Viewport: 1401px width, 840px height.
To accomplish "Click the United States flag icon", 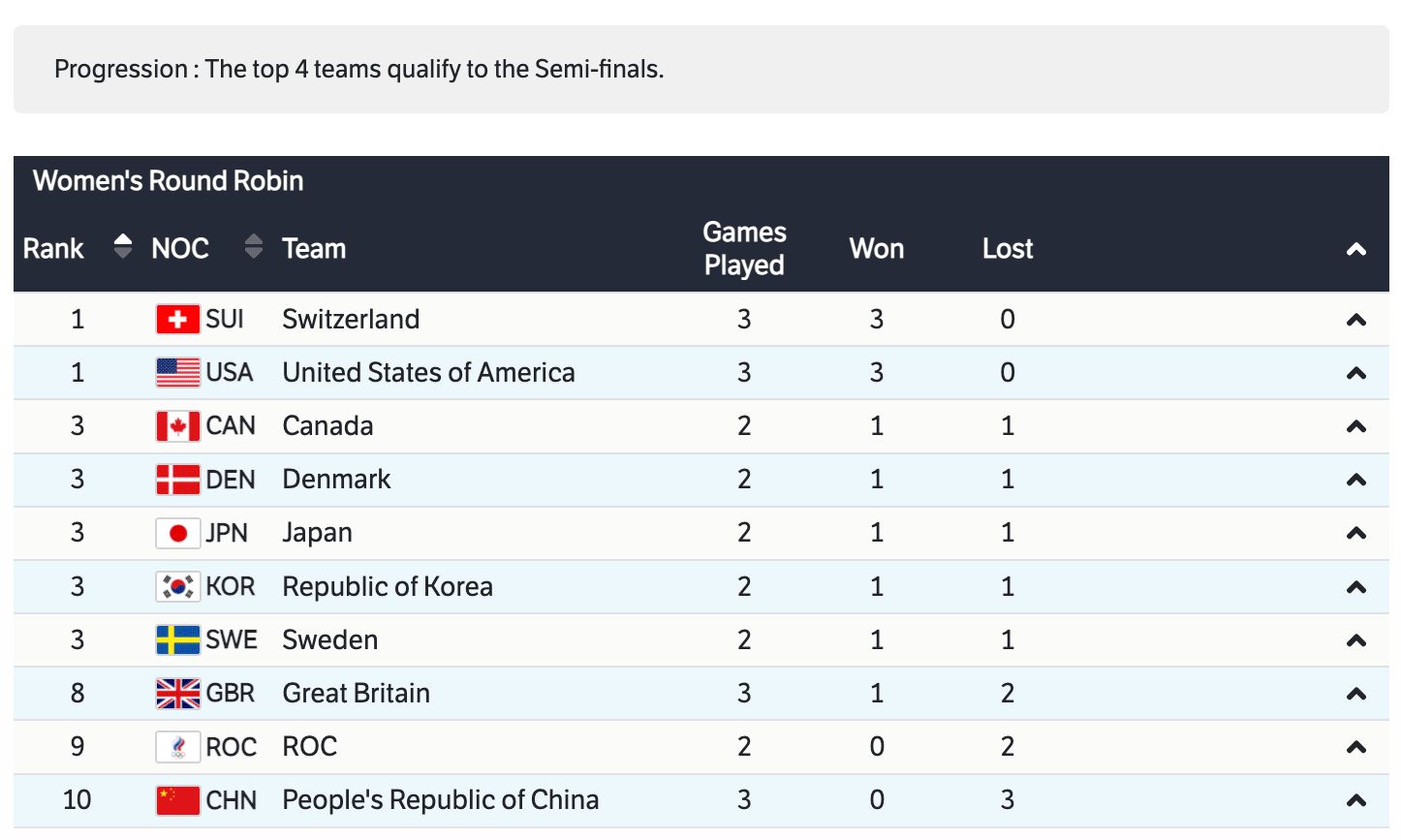I will click(177, 373).
